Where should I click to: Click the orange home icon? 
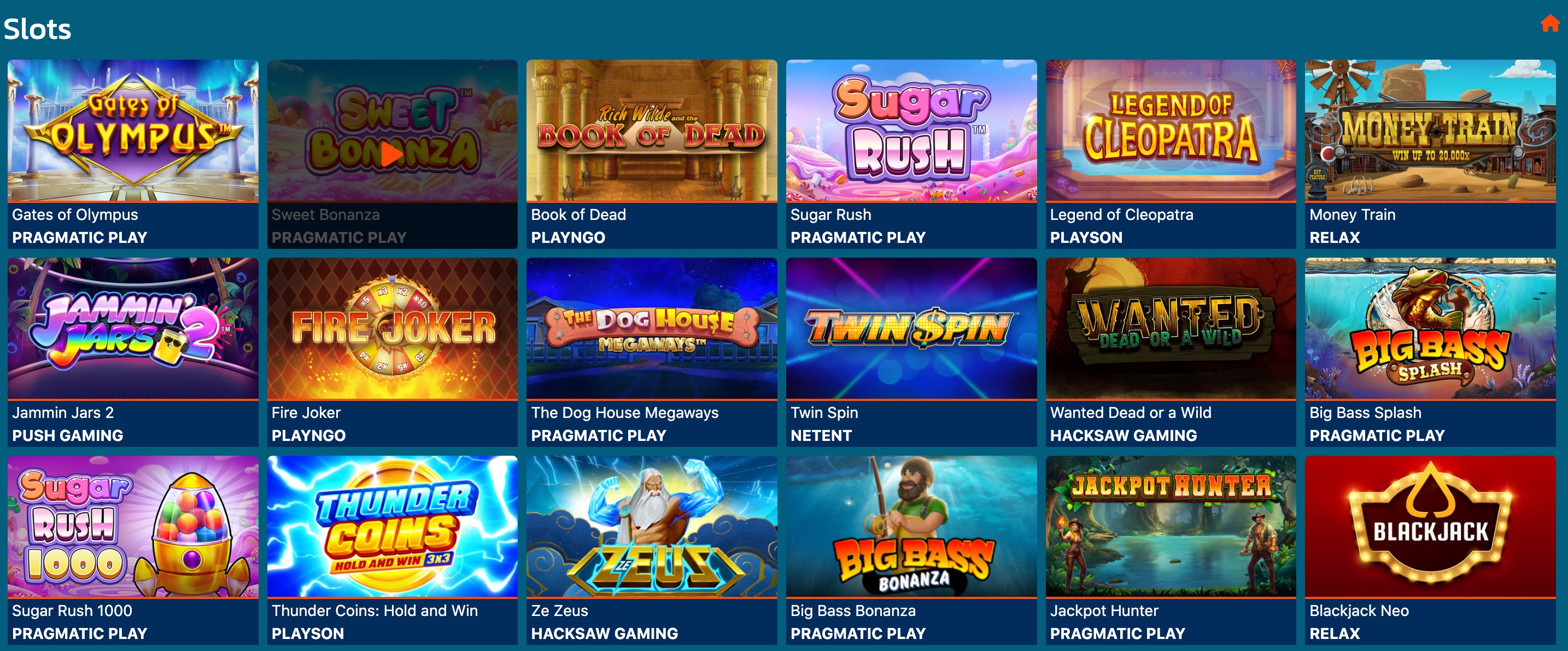pos(1550,23)
